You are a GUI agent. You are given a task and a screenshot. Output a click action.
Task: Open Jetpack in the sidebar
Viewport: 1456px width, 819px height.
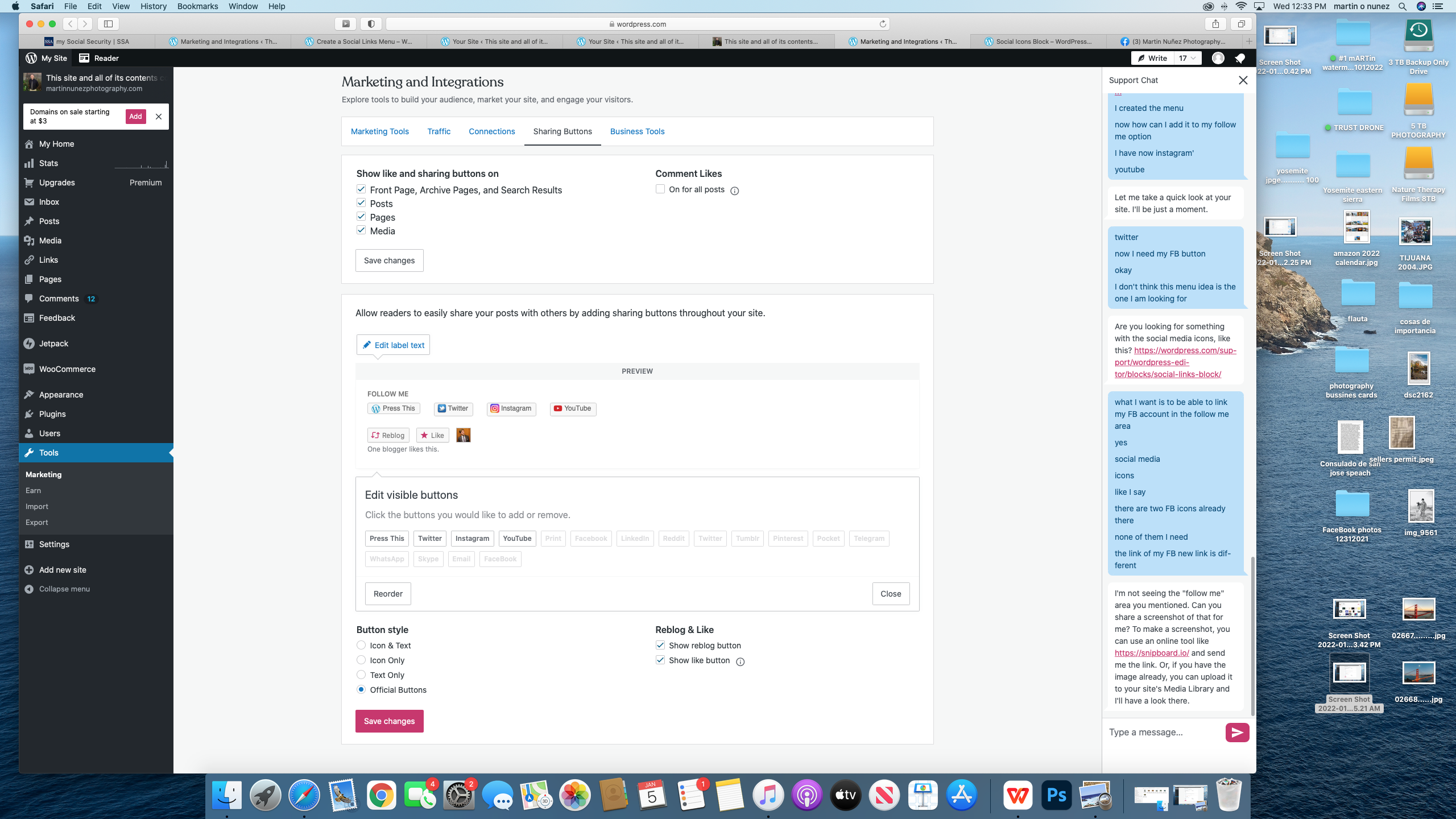pyautogui.click(x=53, y=344)
